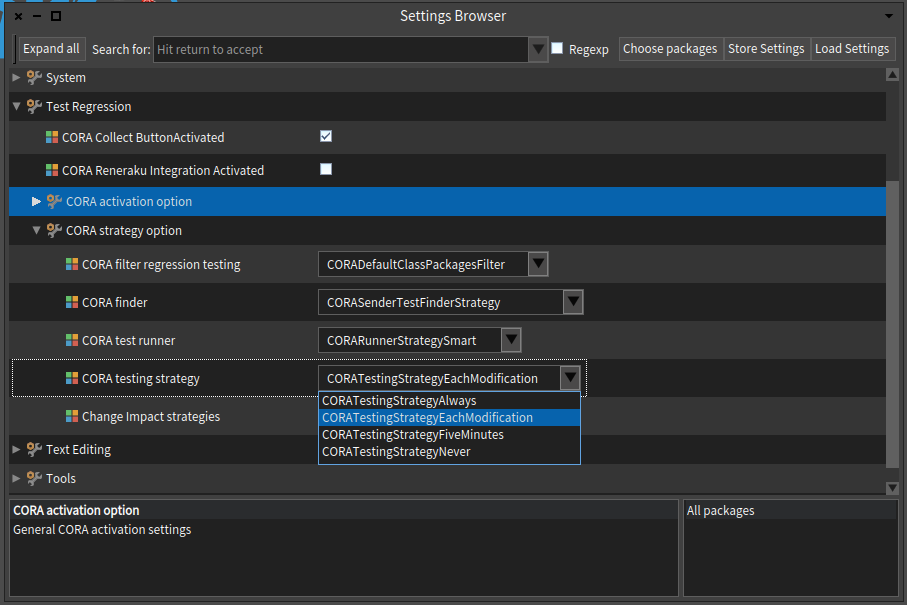Screen dimensions: 907x605
Task: Collapse the CORA strategy option node
Action: 36,230
